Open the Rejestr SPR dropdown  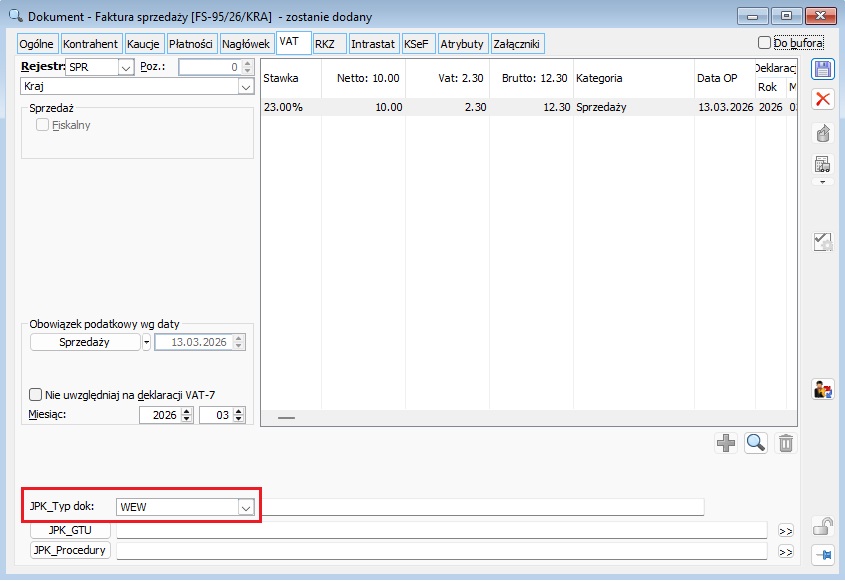coord(126,67)
